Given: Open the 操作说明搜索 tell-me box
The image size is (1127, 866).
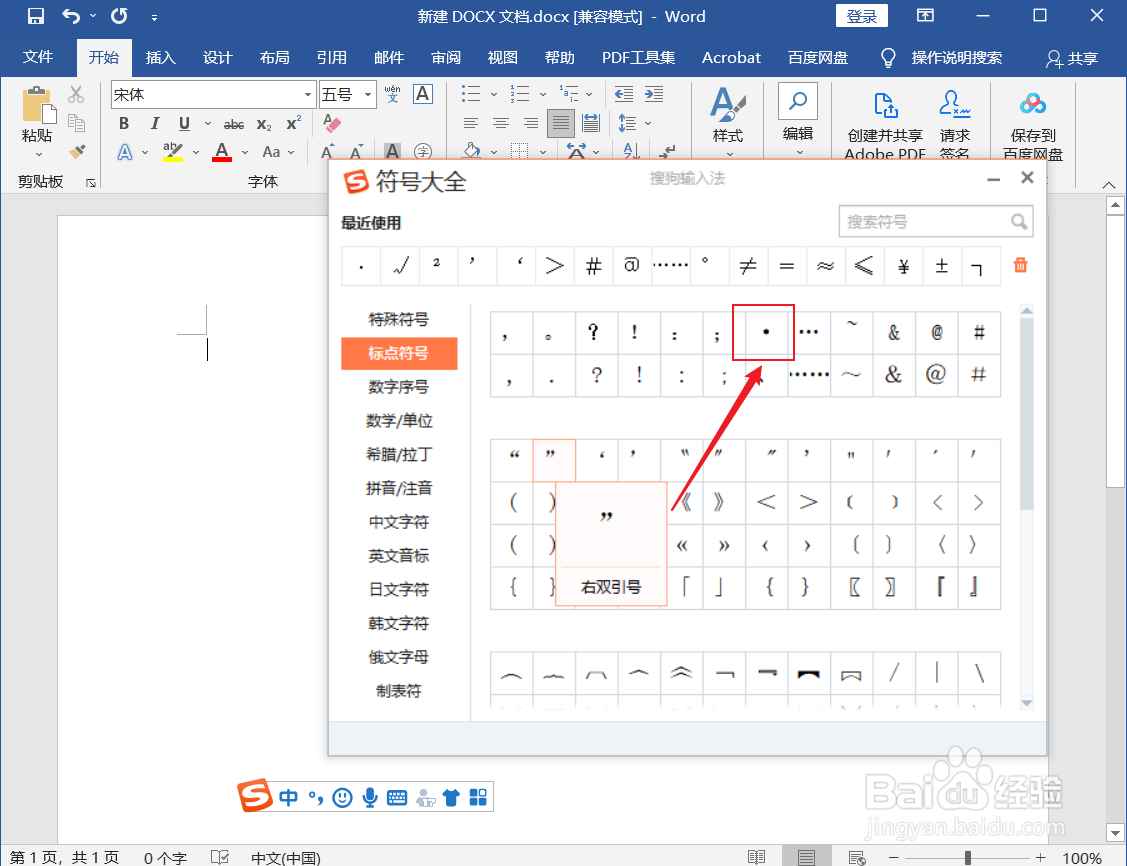Looking at the screenshot, I should click(x=942, y=57).
